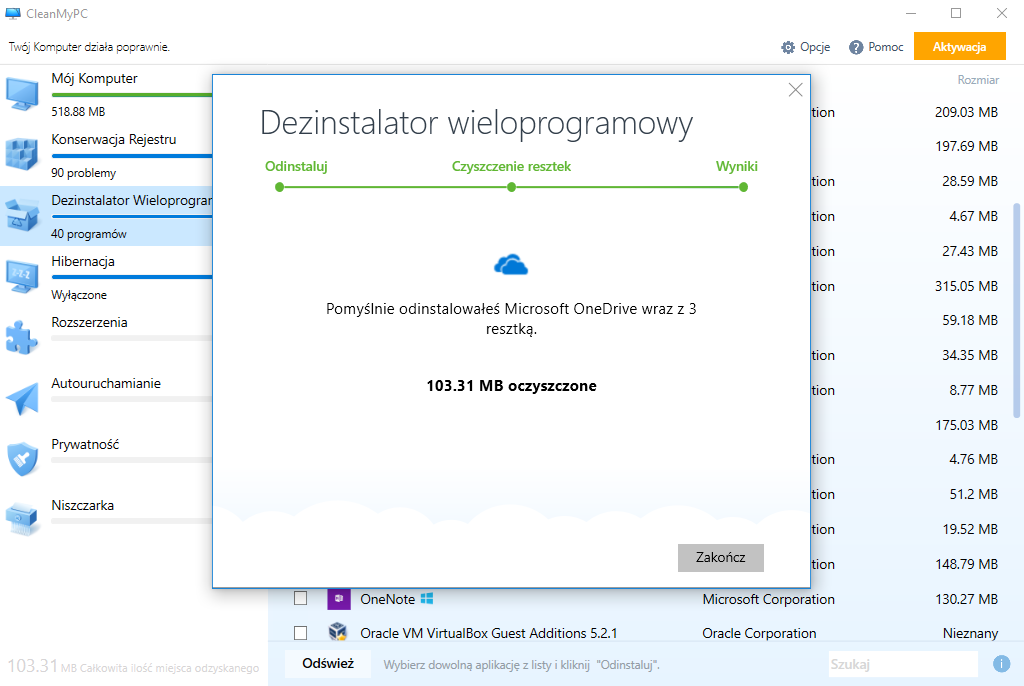Tick the Oracle VM VirtualBox checkbox
Image resolution: width=1024 pixels, height=686 pixels.
tap(300, 632)
